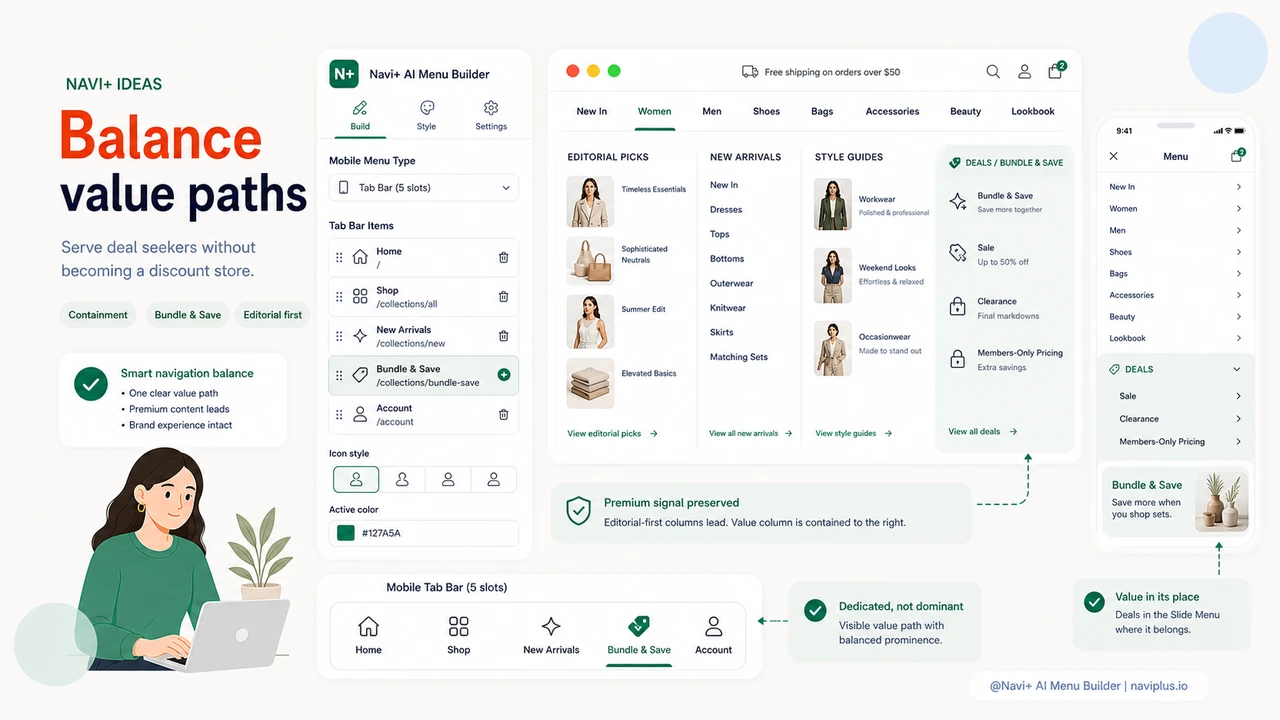Click drag handle of Account row
Image resolution: width=1280 pixels, height=720 pixels.
coord(339,414)
